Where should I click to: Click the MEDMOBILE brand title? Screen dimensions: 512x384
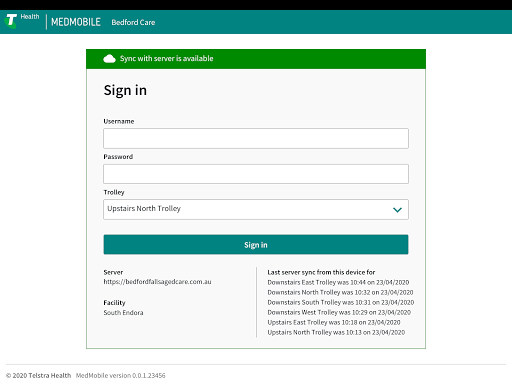(x=76, y=22)
